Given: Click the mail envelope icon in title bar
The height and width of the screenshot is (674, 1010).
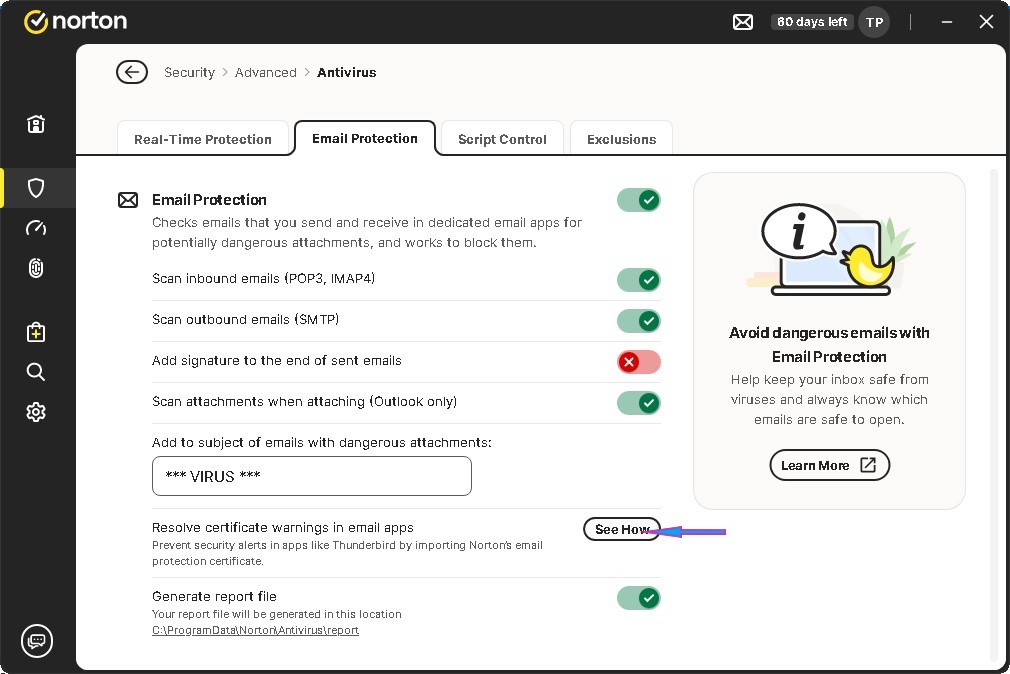Looking at the screenshot, I should coord(743,22).
